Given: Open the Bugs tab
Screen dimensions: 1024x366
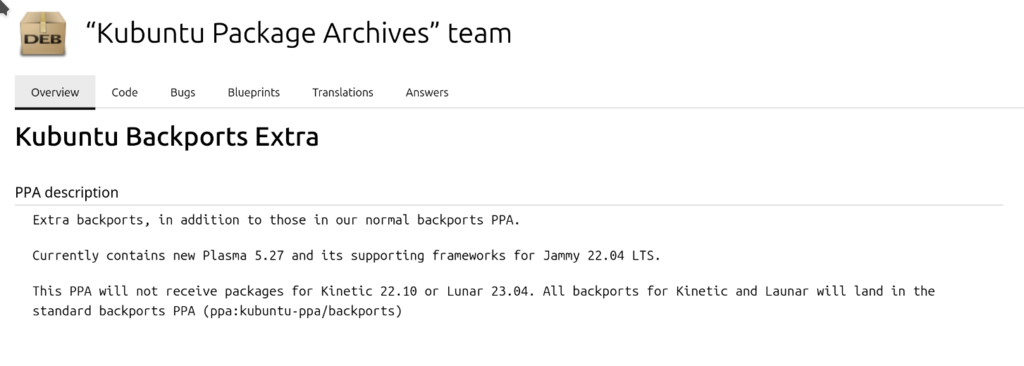Looking at the screenshot, I should coord(183,92).
